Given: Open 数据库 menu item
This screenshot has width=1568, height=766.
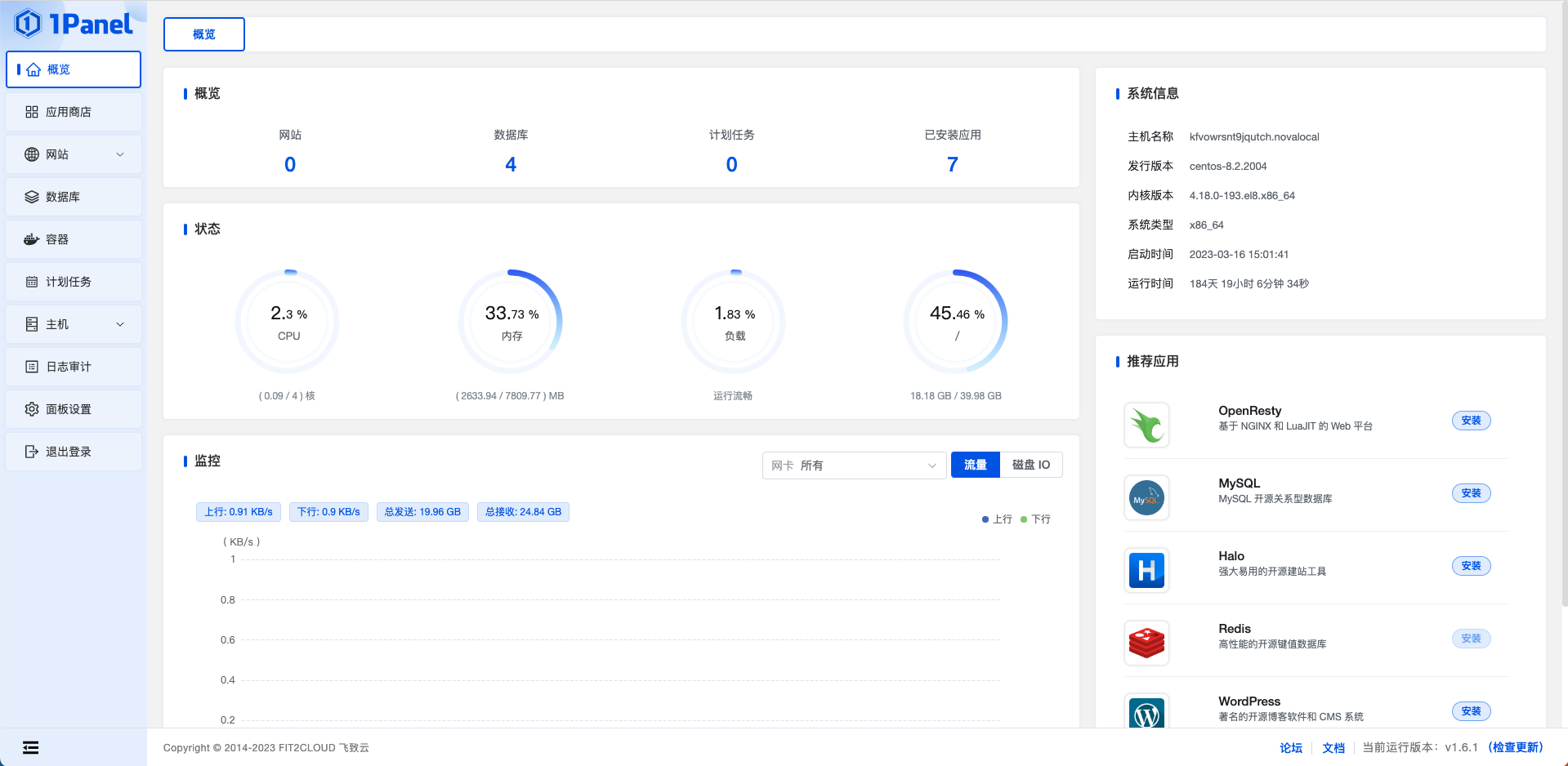Looking at the screenshot, I should click(x=74, y=197).
